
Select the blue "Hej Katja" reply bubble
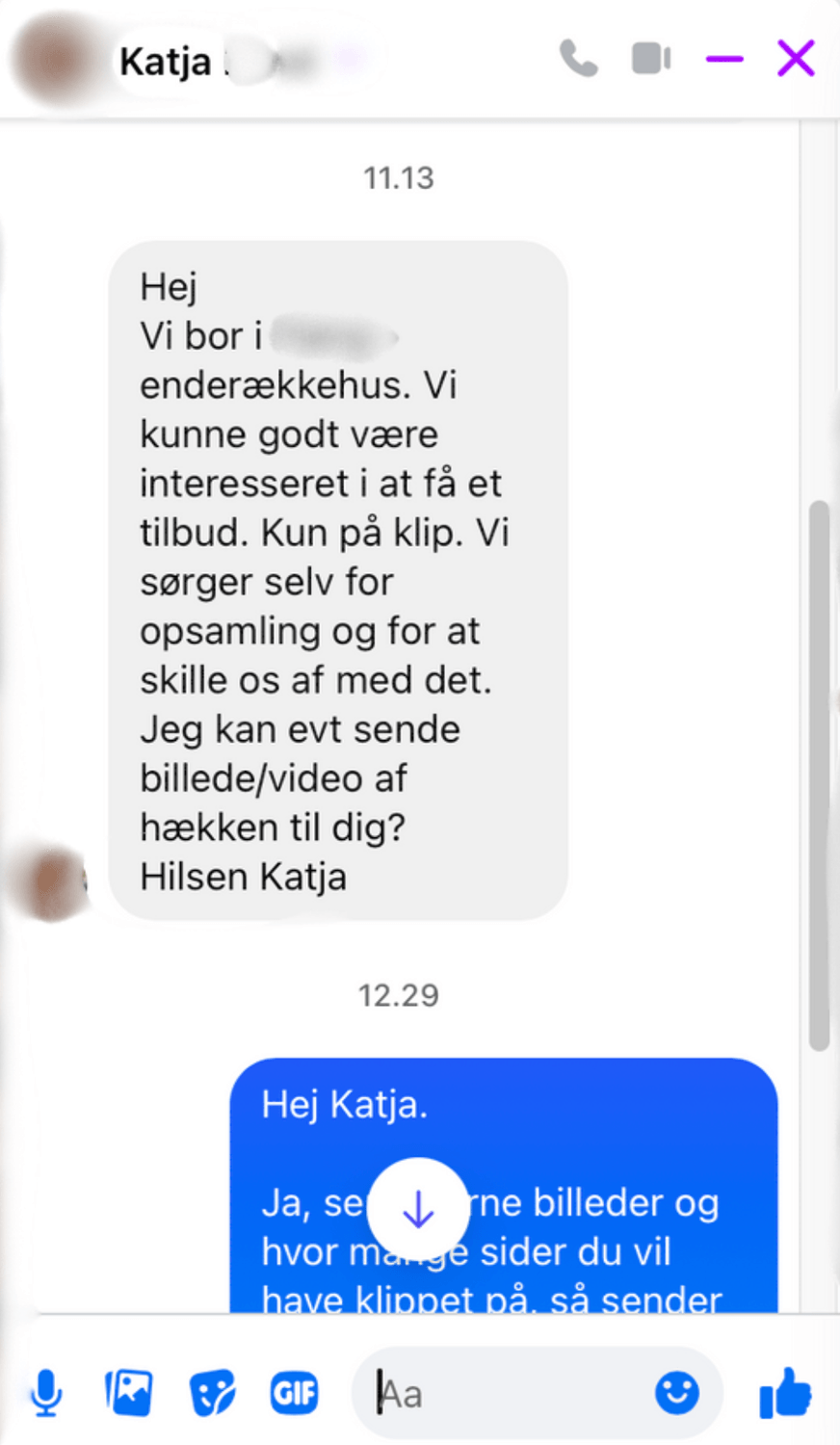click(504, 1186)
